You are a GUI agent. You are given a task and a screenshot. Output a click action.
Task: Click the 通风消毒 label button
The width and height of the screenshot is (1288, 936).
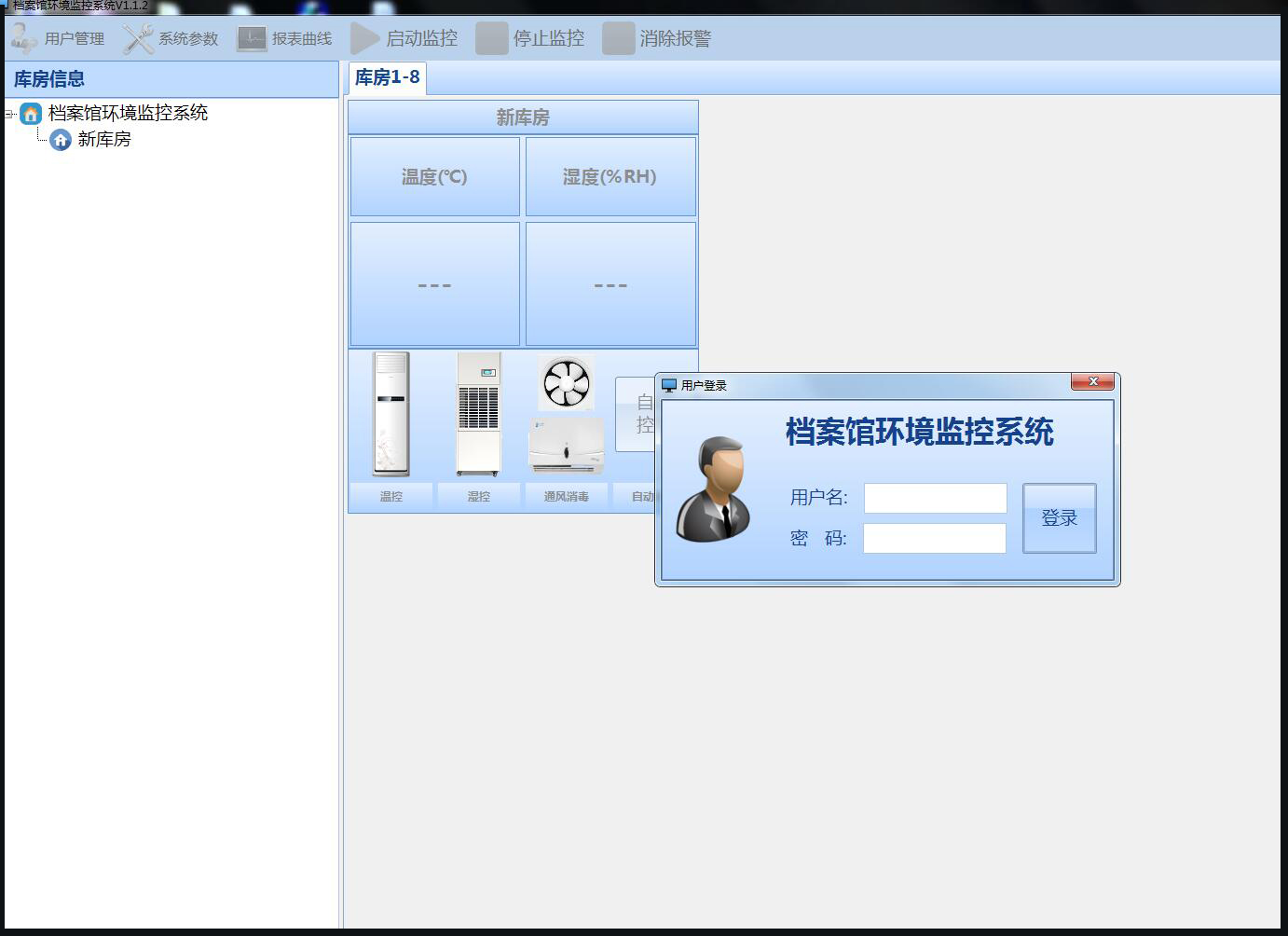[567, 497]
